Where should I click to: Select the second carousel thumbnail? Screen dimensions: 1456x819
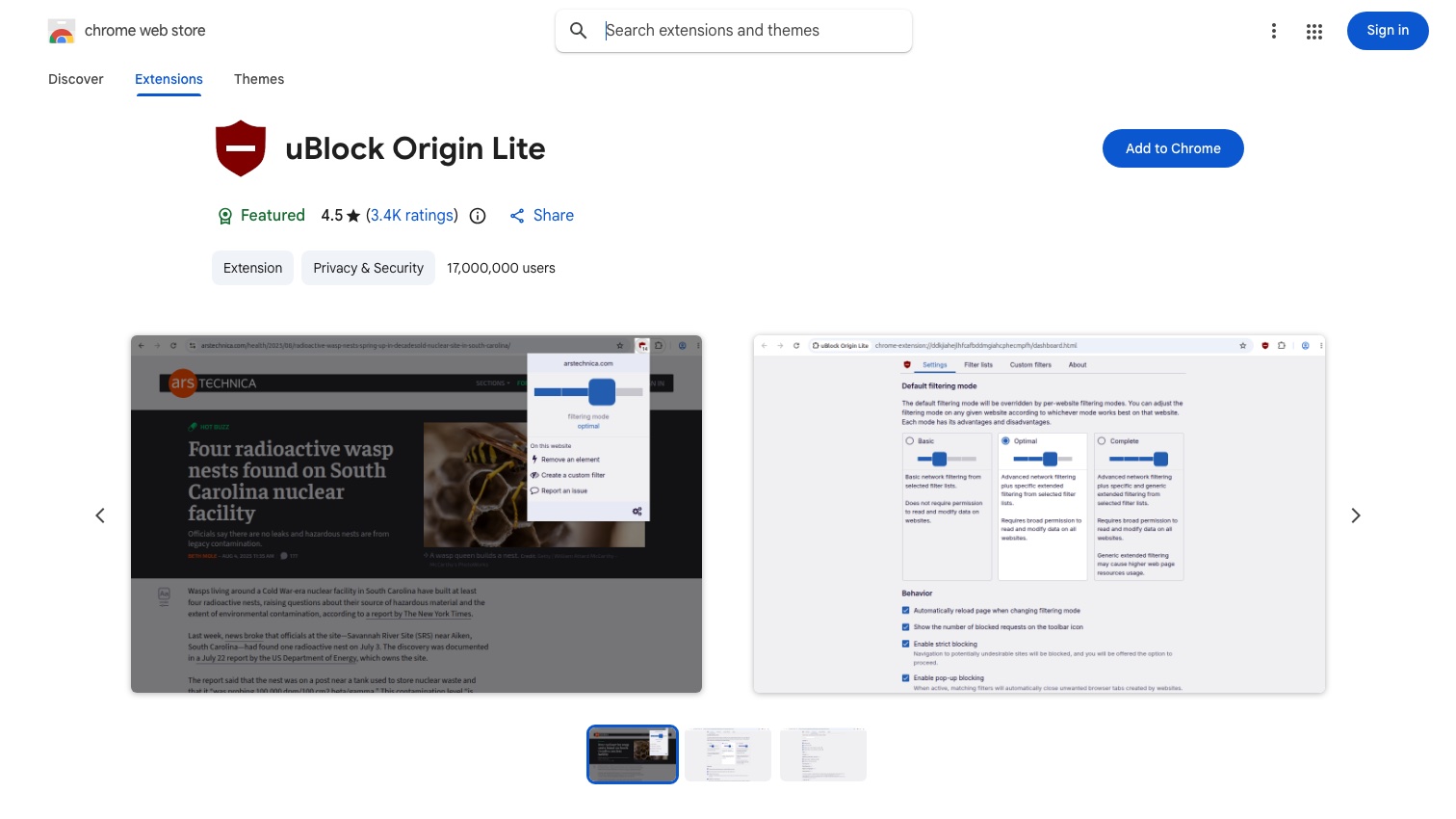point(728,754)
